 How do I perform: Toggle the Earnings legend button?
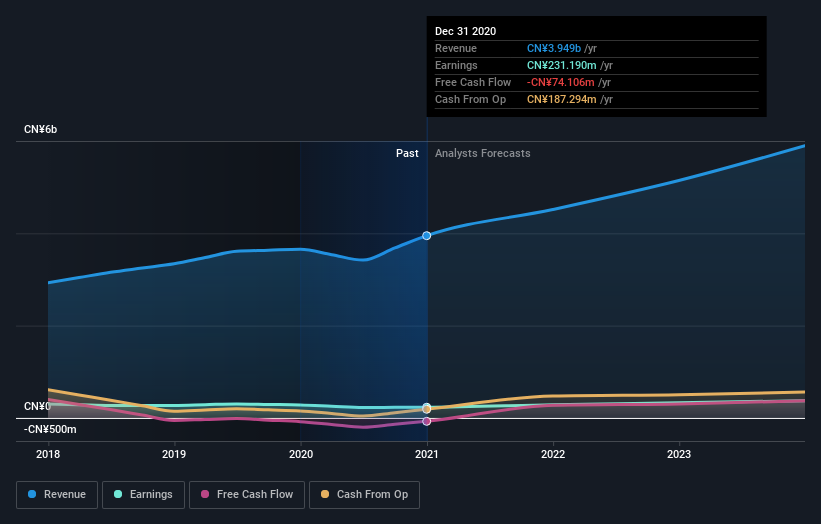(143, 495)
